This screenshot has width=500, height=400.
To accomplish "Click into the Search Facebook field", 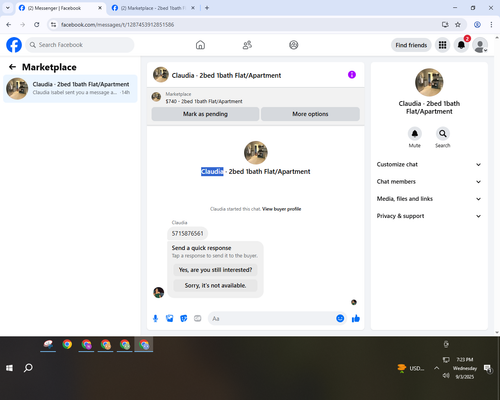I will [80, 45].
